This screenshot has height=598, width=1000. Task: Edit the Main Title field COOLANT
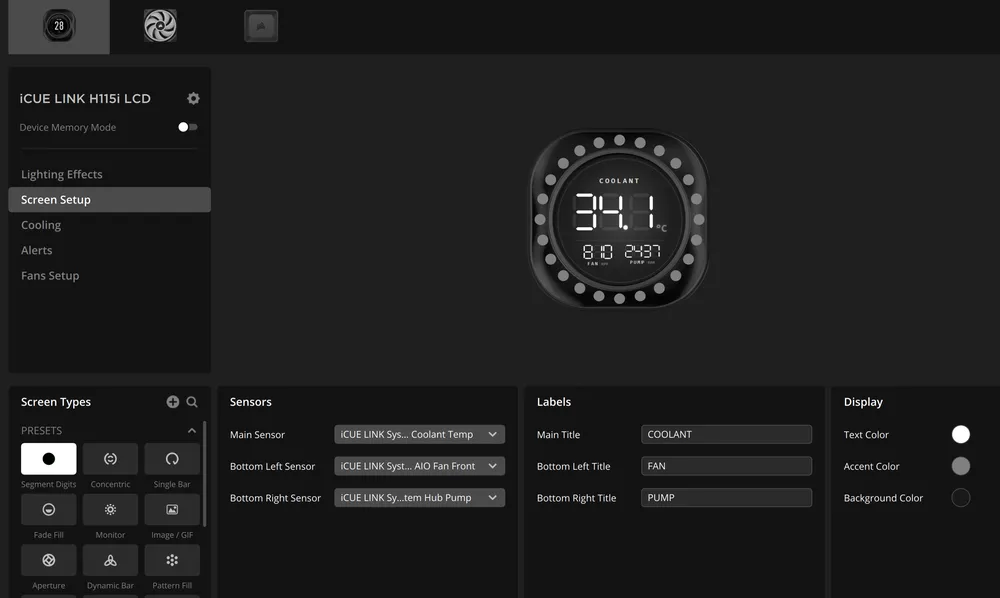[726, 434]
